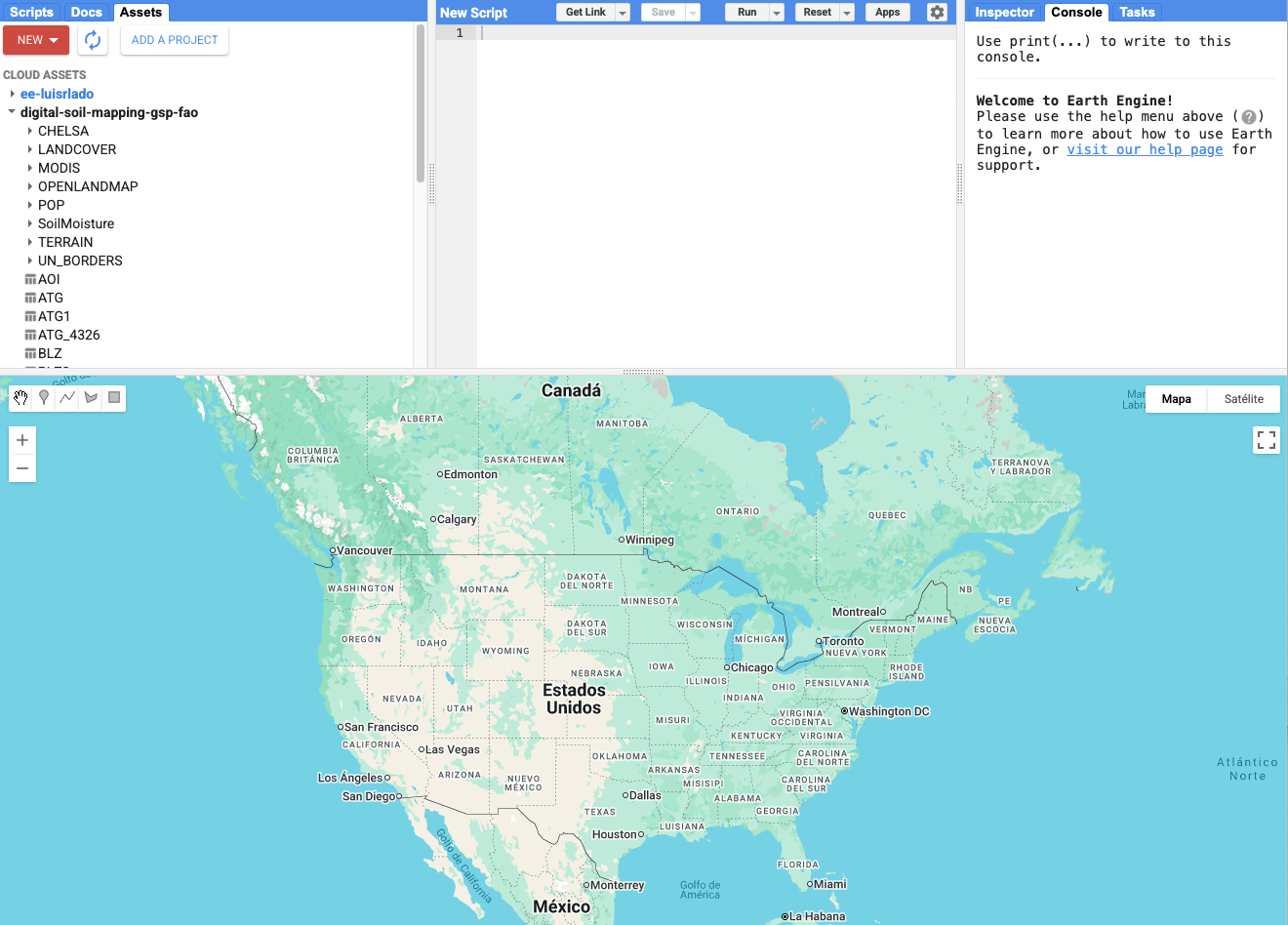Click the help question mark icon
This screenshot has width=1288, height=925.
click(1248, 117)
